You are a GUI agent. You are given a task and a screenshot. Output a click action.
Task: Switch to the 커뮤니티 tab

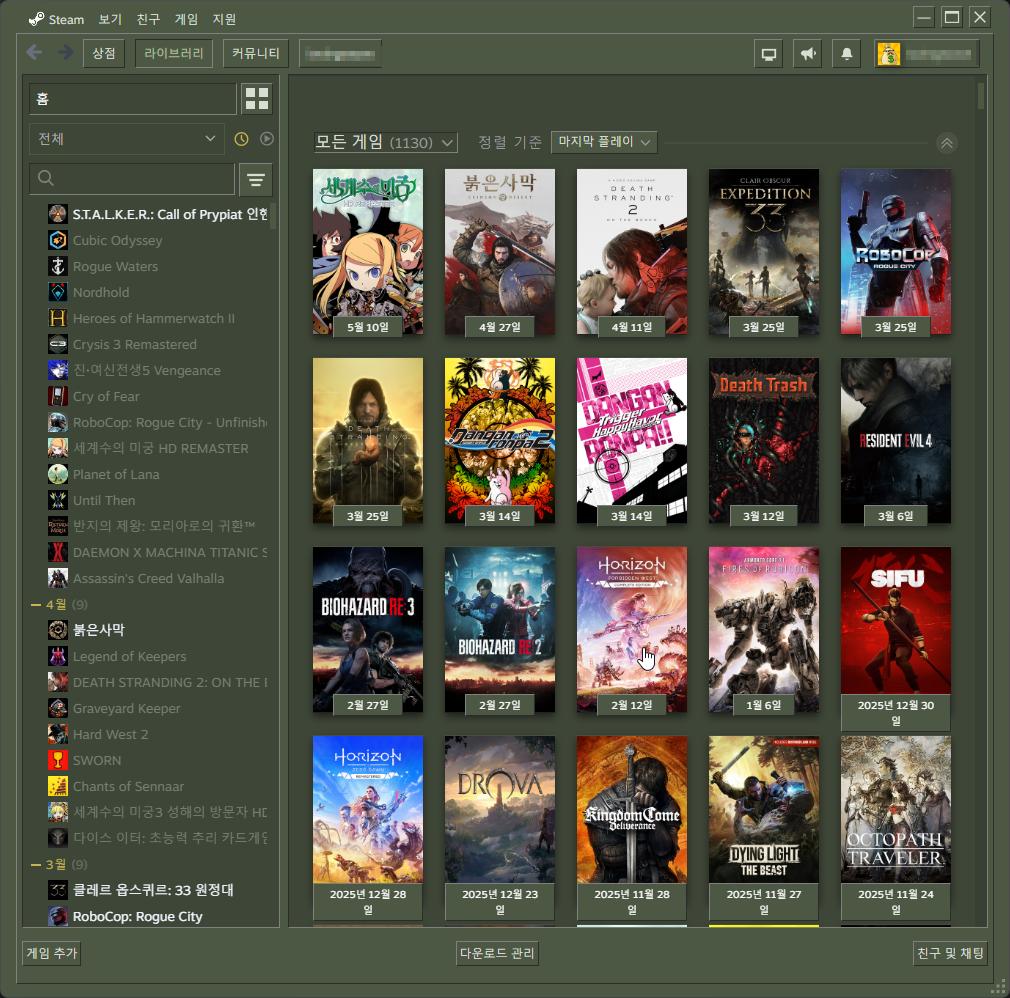click(256, 53)
